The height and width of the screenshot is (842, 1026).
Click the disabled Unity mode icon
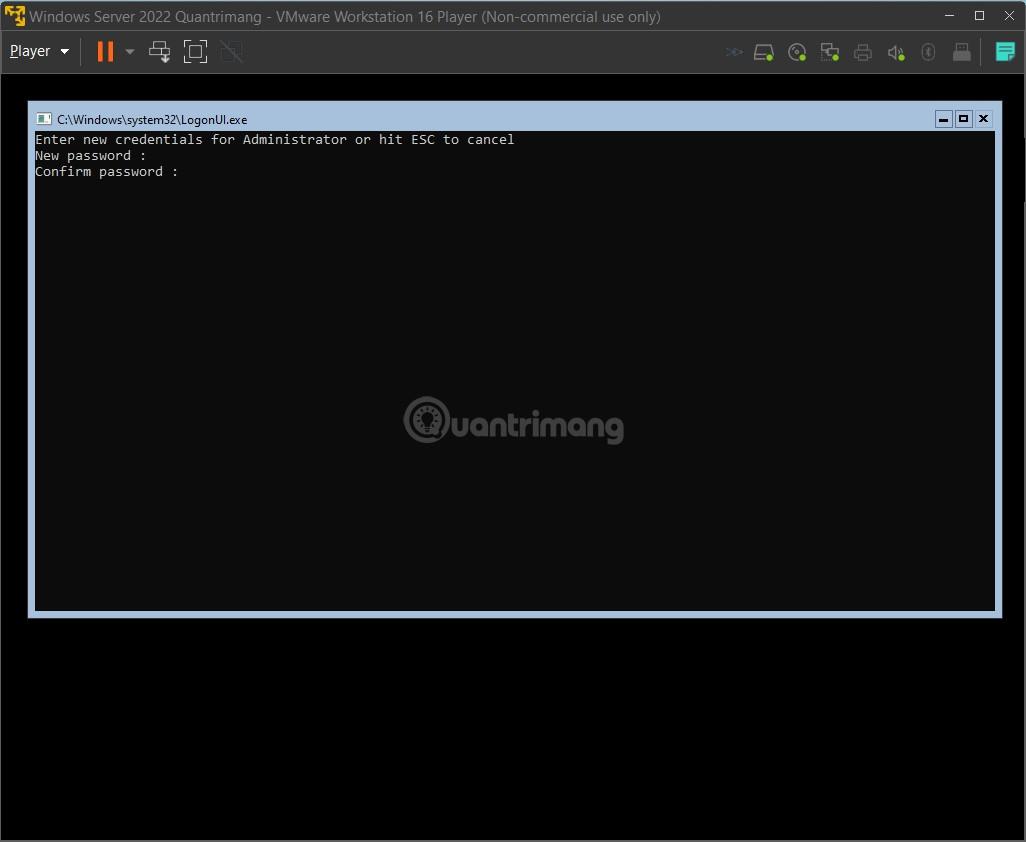[x=231, y=51]
